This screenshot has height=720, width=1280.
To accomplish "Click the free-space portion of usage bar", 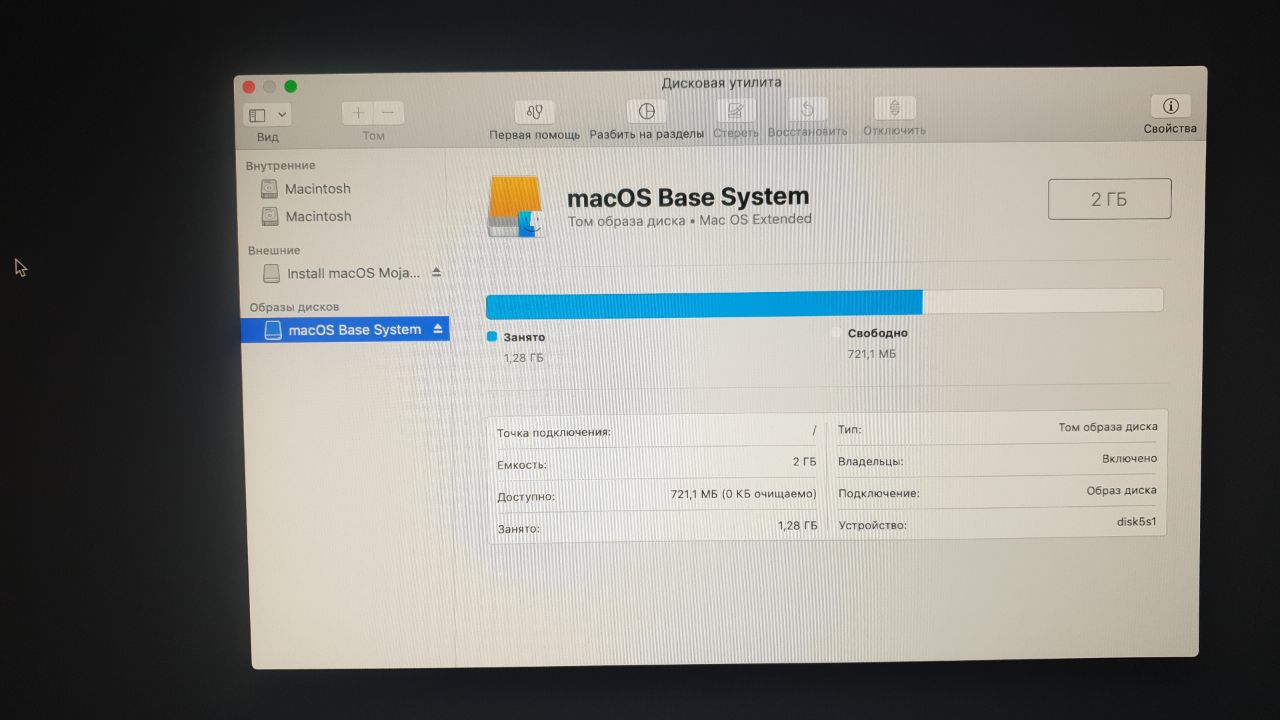I will pyautogui.click(x=1043, y=300).
